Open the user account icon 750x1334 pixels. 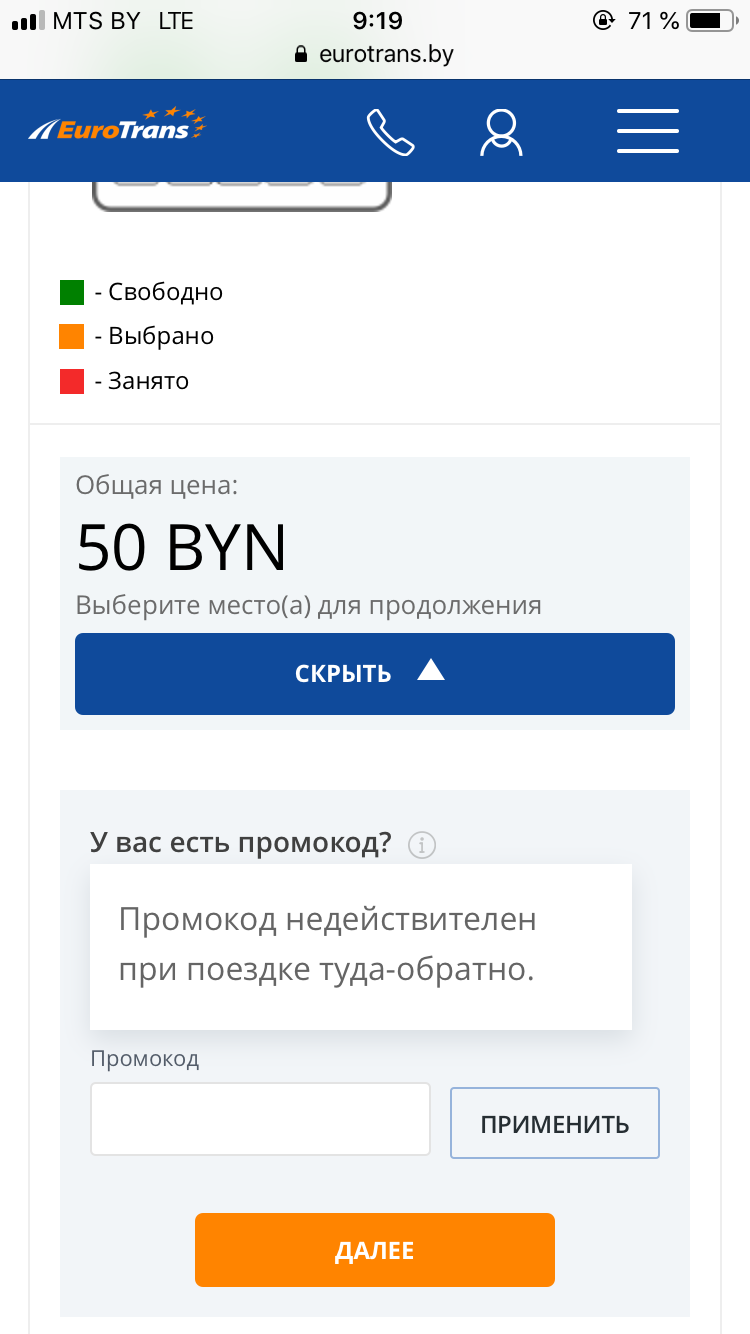(x=501, y=131)
